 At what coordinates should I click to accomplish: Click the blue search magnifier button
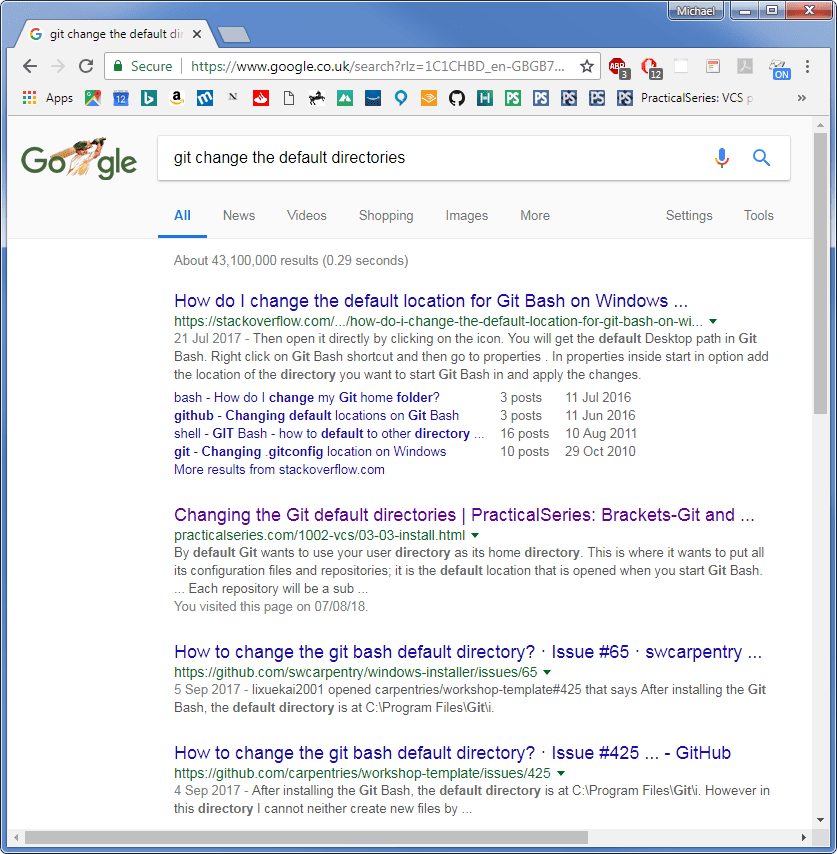[761, 158]
